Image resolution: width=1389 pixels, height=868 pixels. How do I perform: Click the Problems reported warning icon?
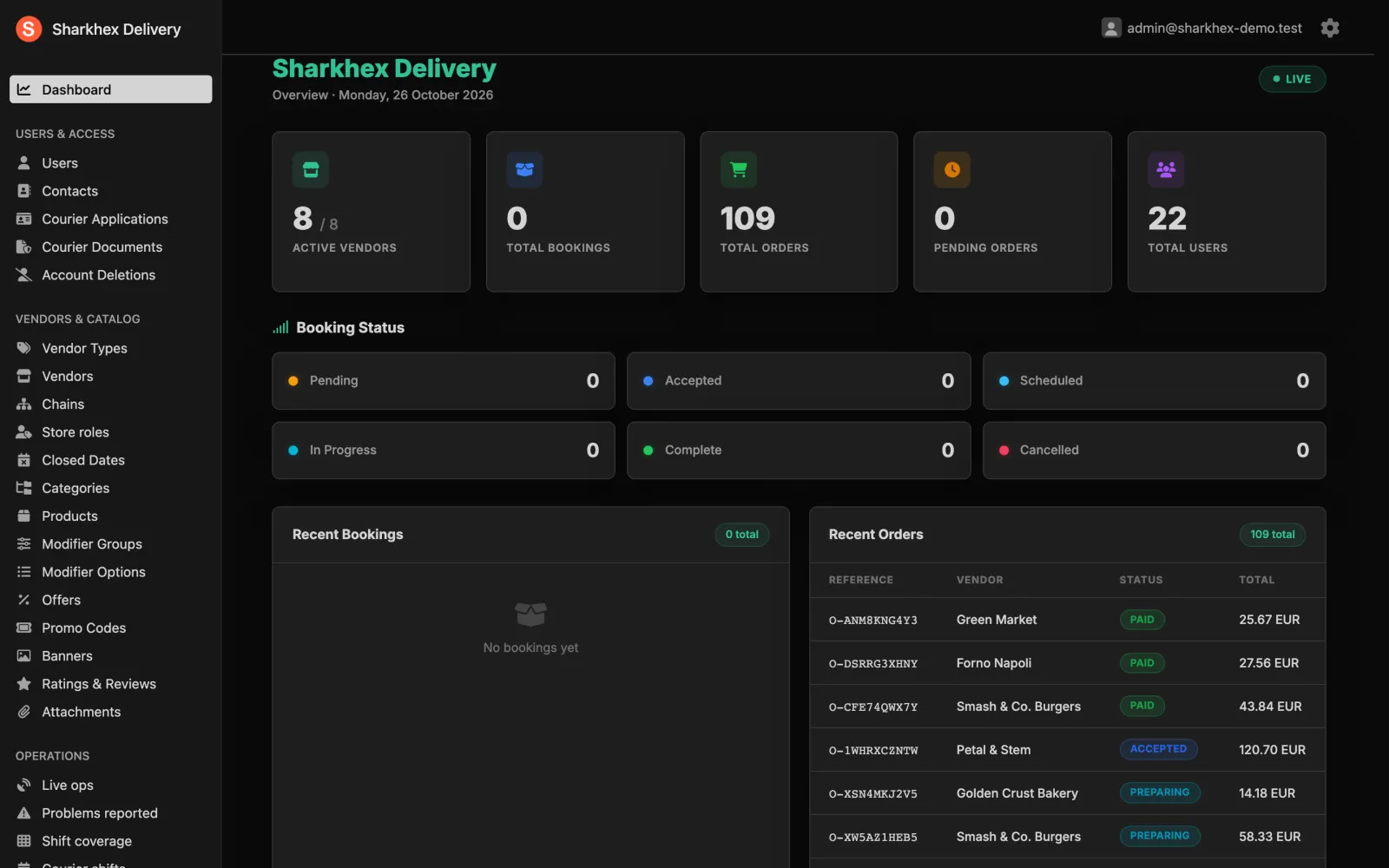(24, 813)
